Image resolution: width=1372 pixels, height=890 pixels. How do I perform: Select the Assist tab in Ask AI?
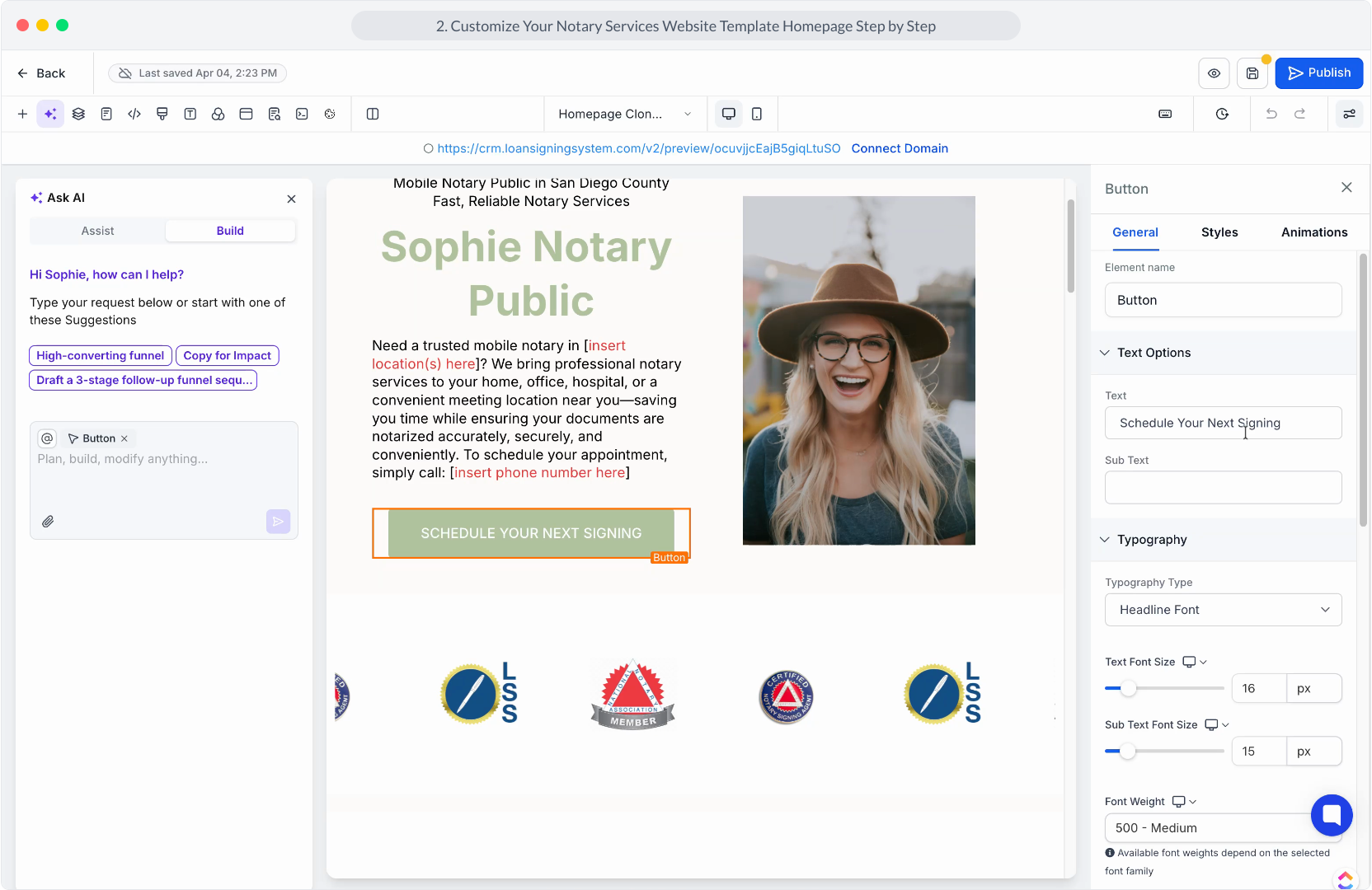tap(97, 231)
